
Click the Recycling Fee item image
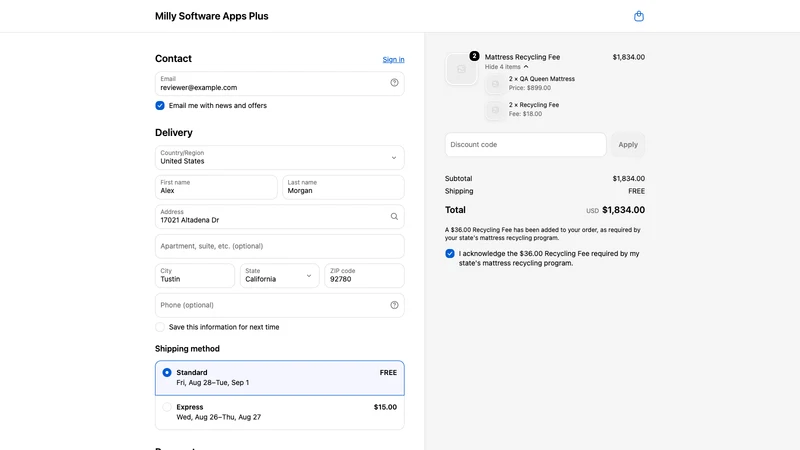pos(495,110)
